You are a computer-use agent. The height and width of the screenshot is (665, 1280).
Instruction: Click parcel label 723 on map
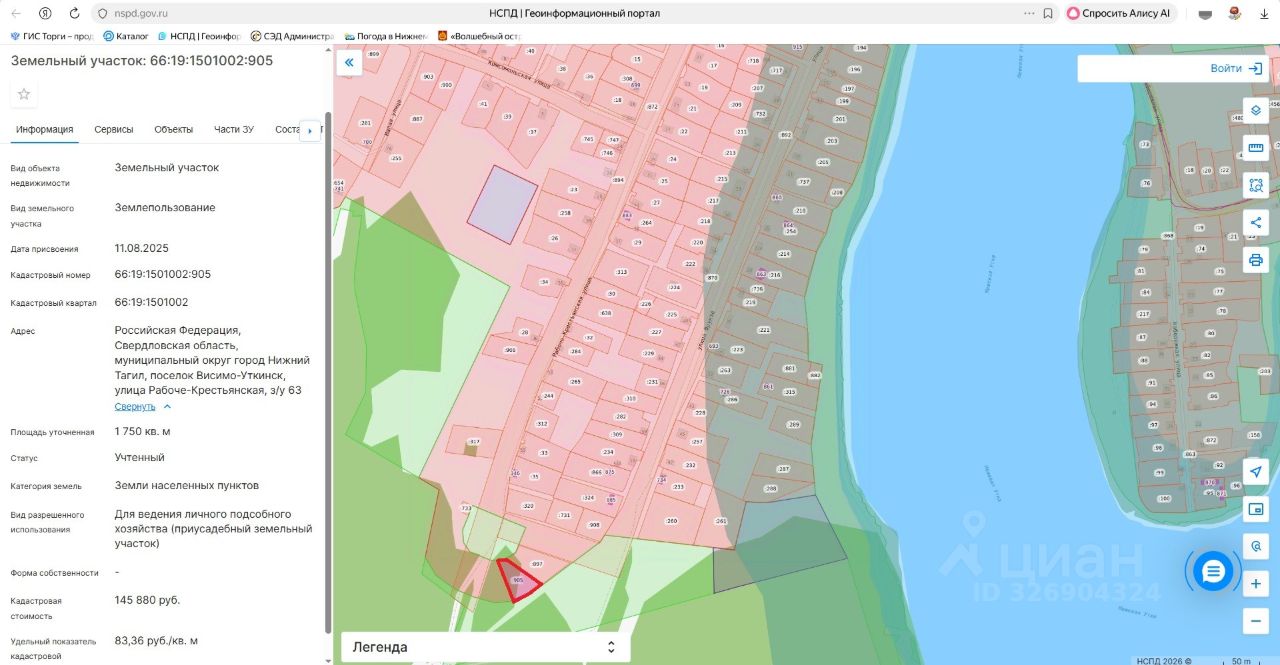466,509
